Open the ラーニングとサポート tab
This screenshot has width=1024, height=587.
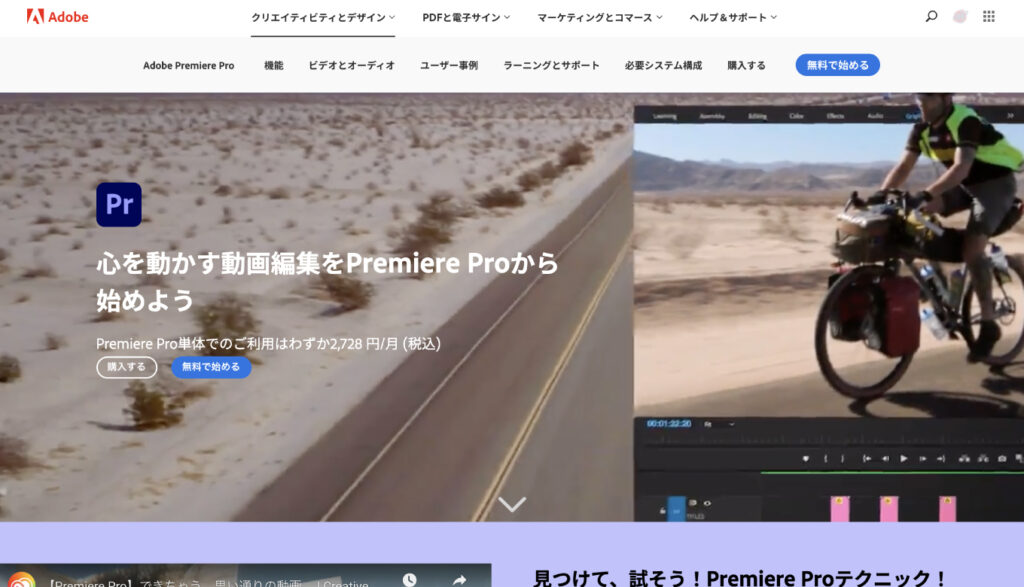551,65
